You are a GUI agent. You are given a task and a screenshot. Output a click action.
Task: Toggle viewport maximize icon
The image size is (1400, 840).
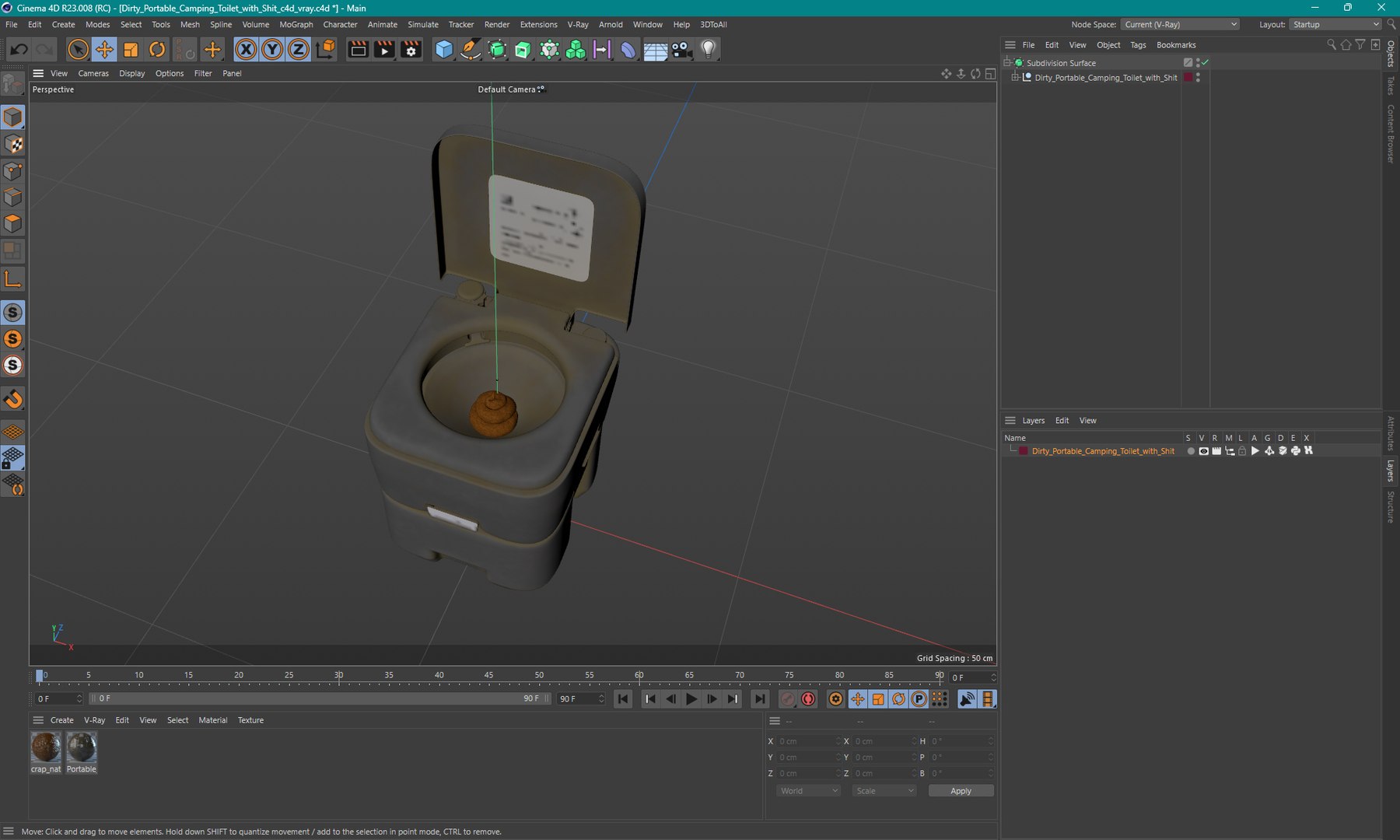point(990,74)
